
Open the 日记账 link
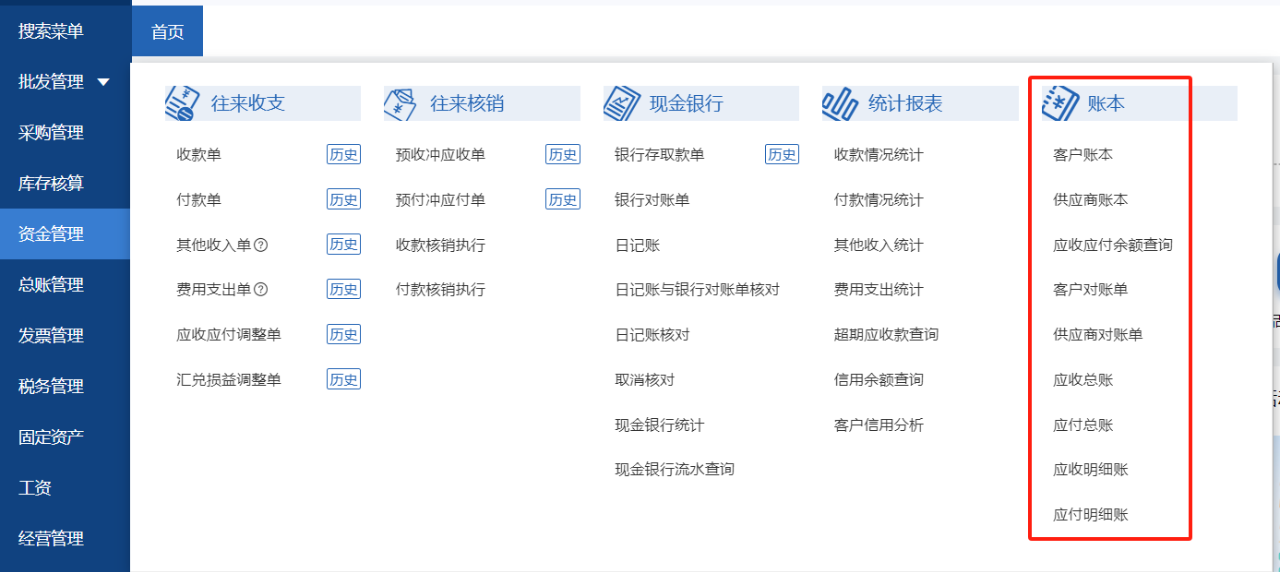637,245
